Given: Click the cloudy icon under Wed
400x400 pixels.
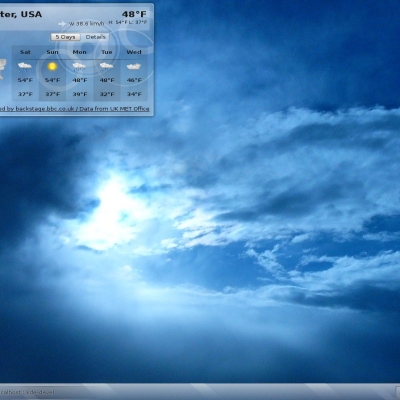Looking at the screenshot, I should pos(134,66).
